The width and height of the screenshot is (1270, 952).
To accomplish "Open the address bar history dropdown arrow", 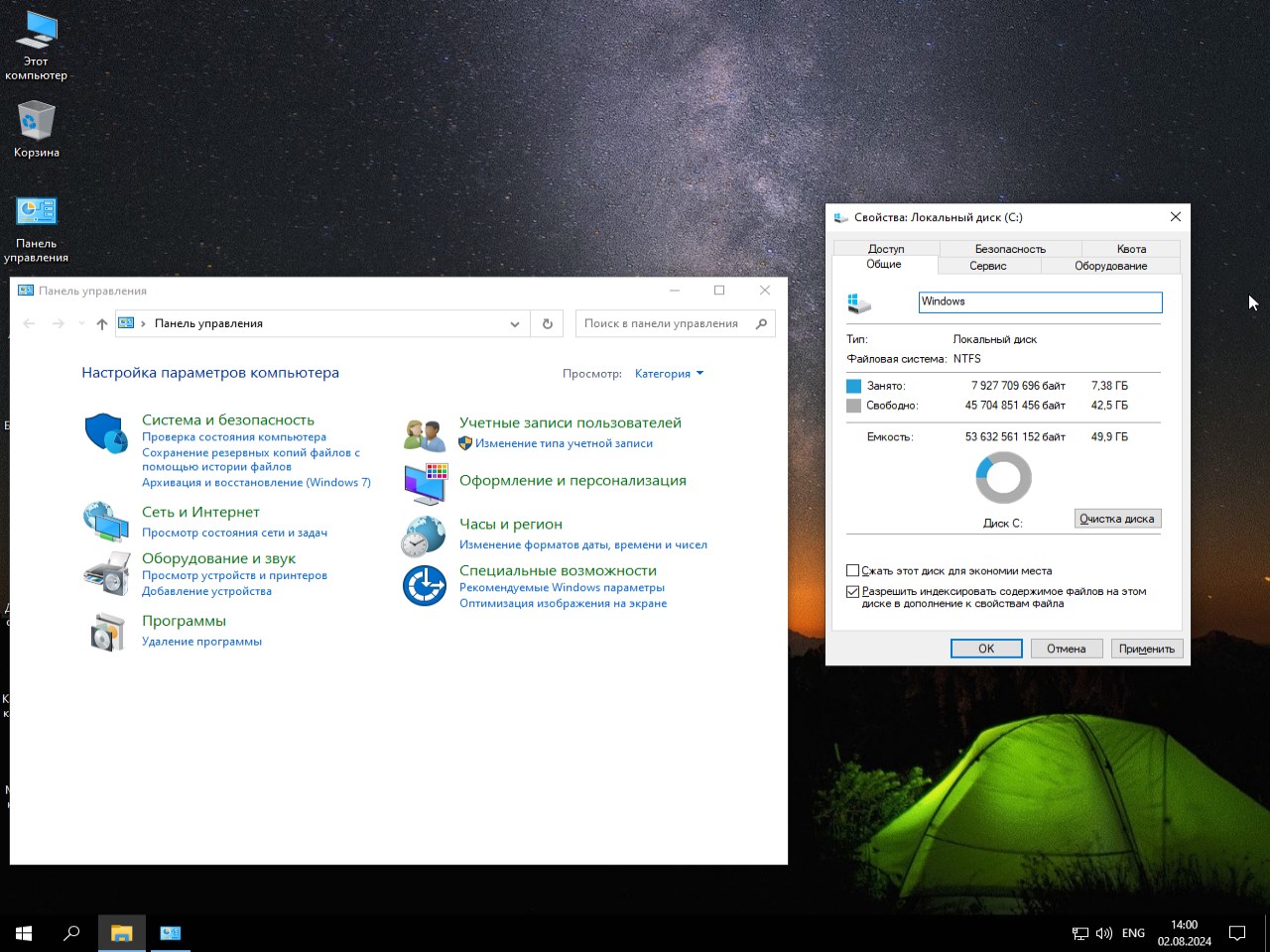I will point(514,323).
